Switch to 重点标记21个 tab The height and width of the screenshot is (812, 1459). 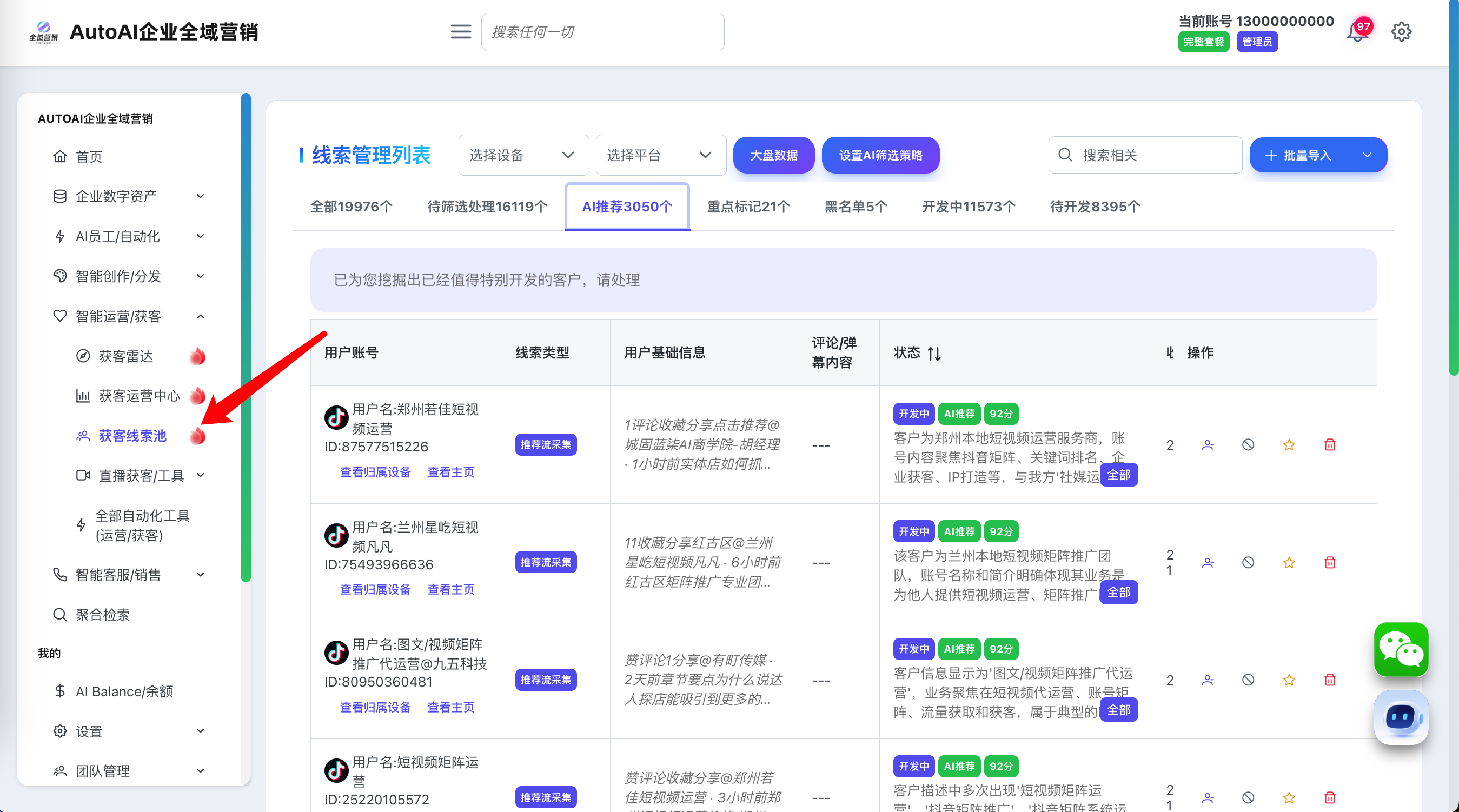coord(748,207)
